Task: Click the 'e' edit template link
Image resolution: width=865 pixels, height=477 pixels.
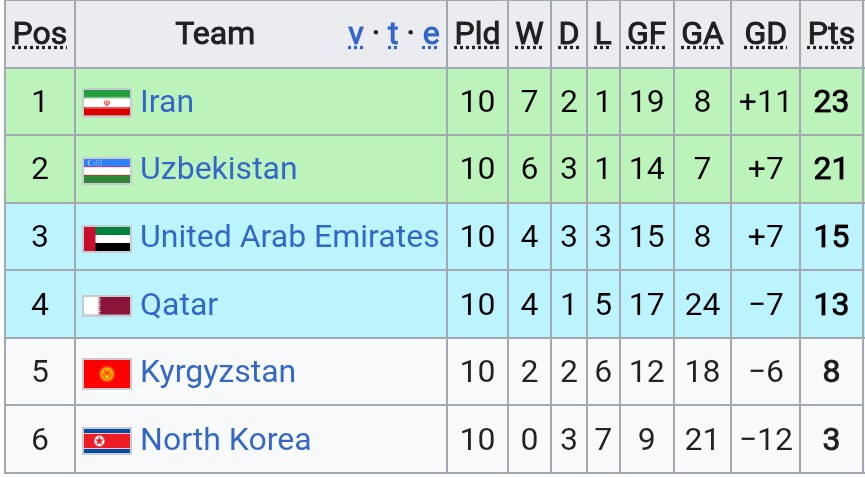Action: point(431,34)
